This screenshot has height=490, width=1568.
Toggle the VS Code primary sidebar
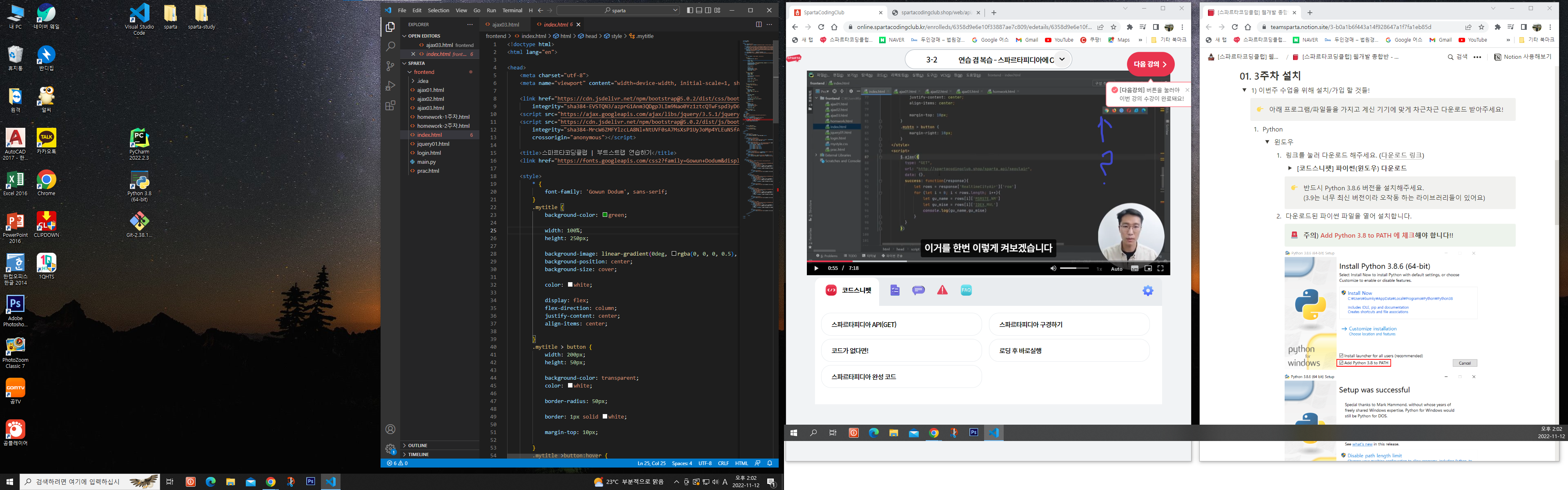[690, 10]
